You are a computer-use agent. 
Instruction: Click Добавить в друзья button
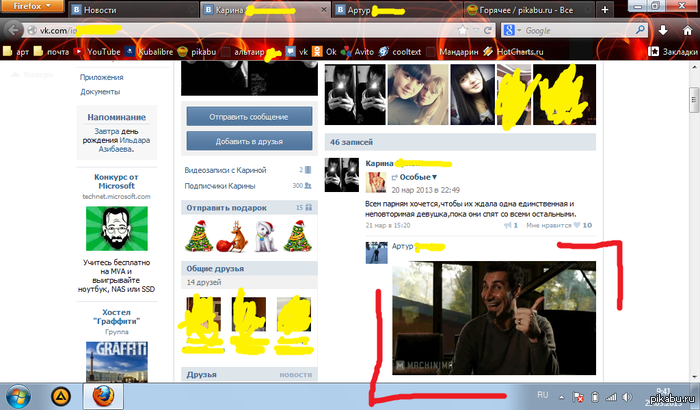(249, 141)
